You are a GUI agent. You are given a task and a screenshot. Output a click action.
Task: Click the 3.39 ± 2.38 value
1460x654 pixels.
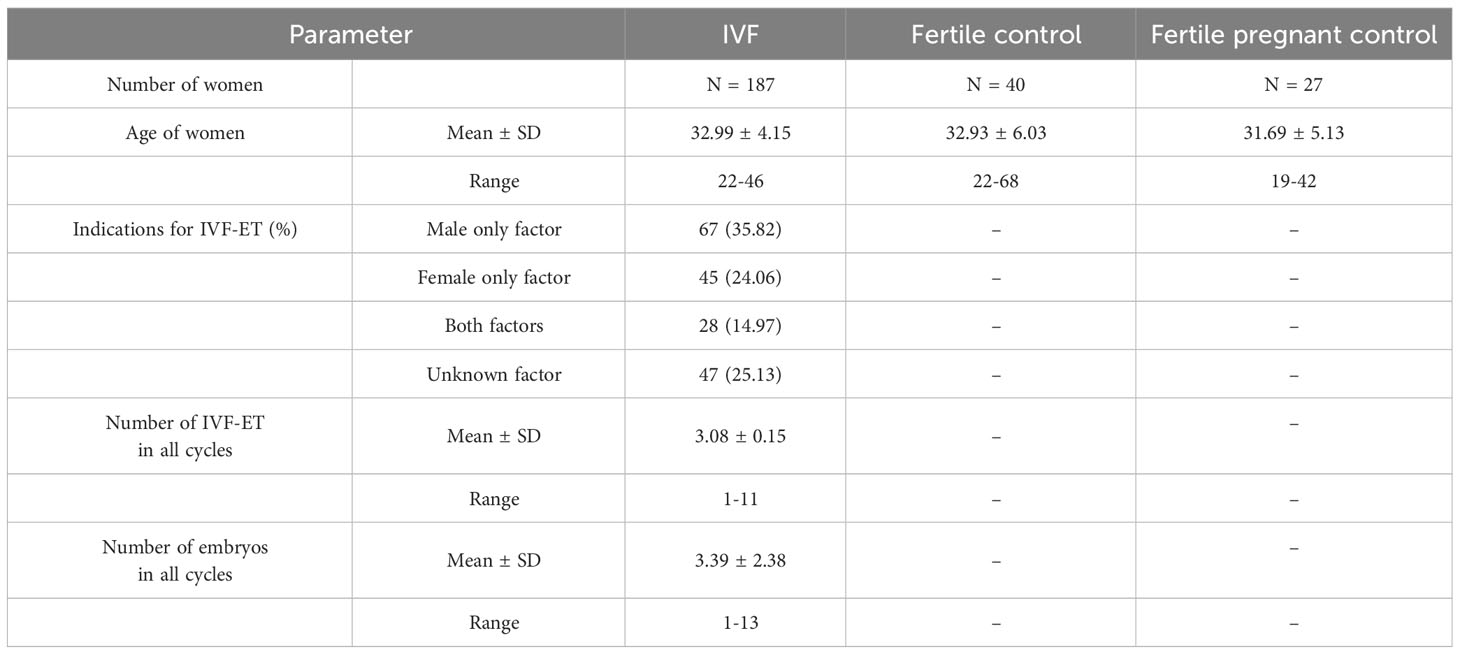coord(736,561)
